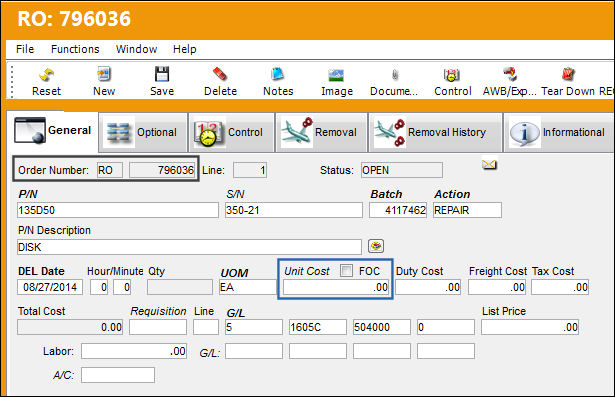The image size is (615, 397).
Task: Click the Unit Cost input field
Action: pyautogui.click(x=336, y=287)
